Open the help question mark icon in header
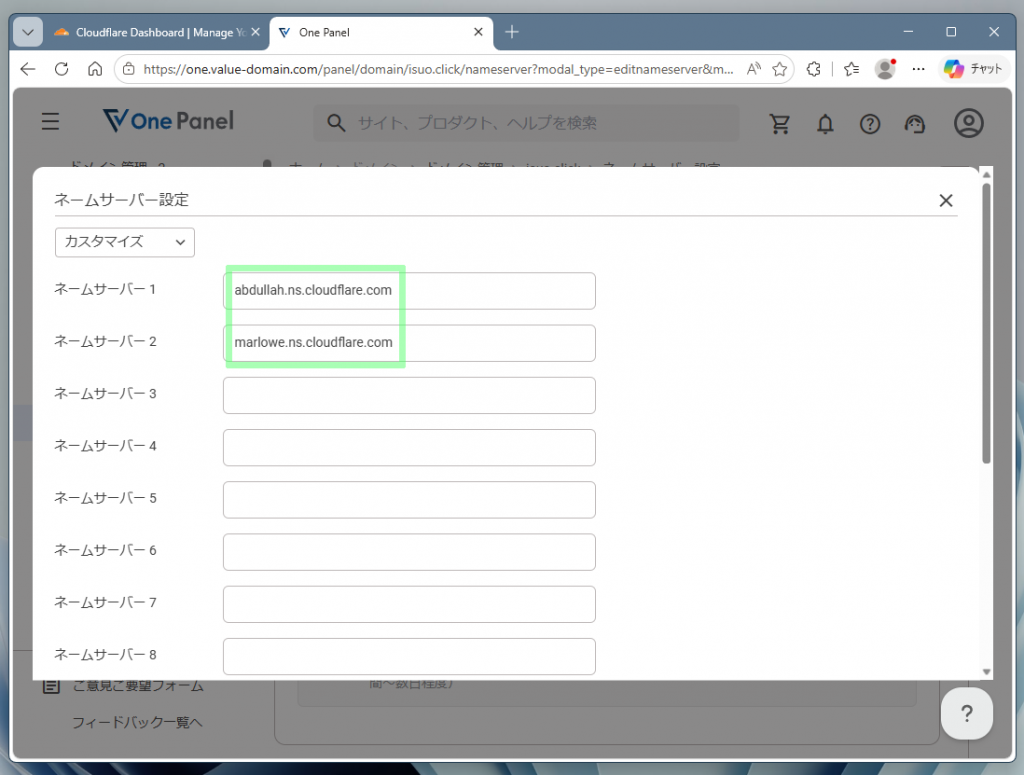This screenshot has width=1024, height=775. click(870, 123)
